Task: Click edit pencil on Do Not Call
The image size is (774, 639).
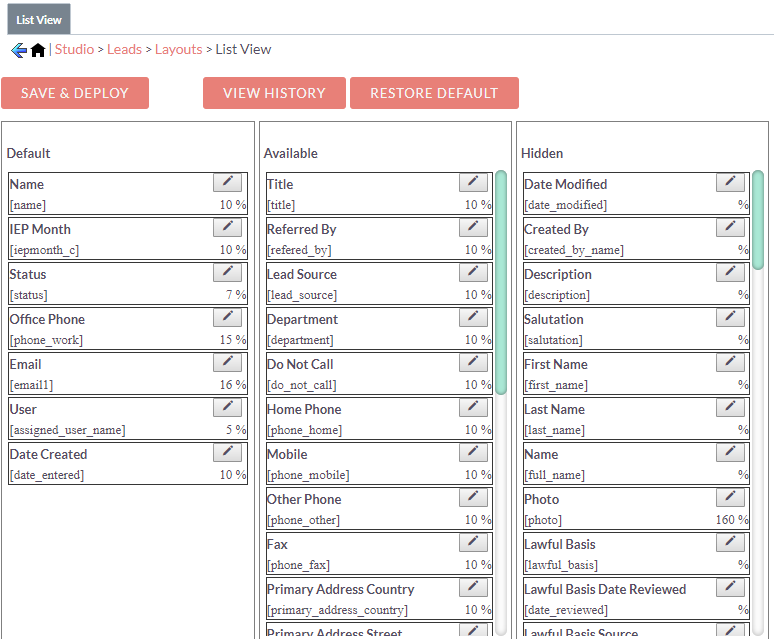Action: [473, 362]
